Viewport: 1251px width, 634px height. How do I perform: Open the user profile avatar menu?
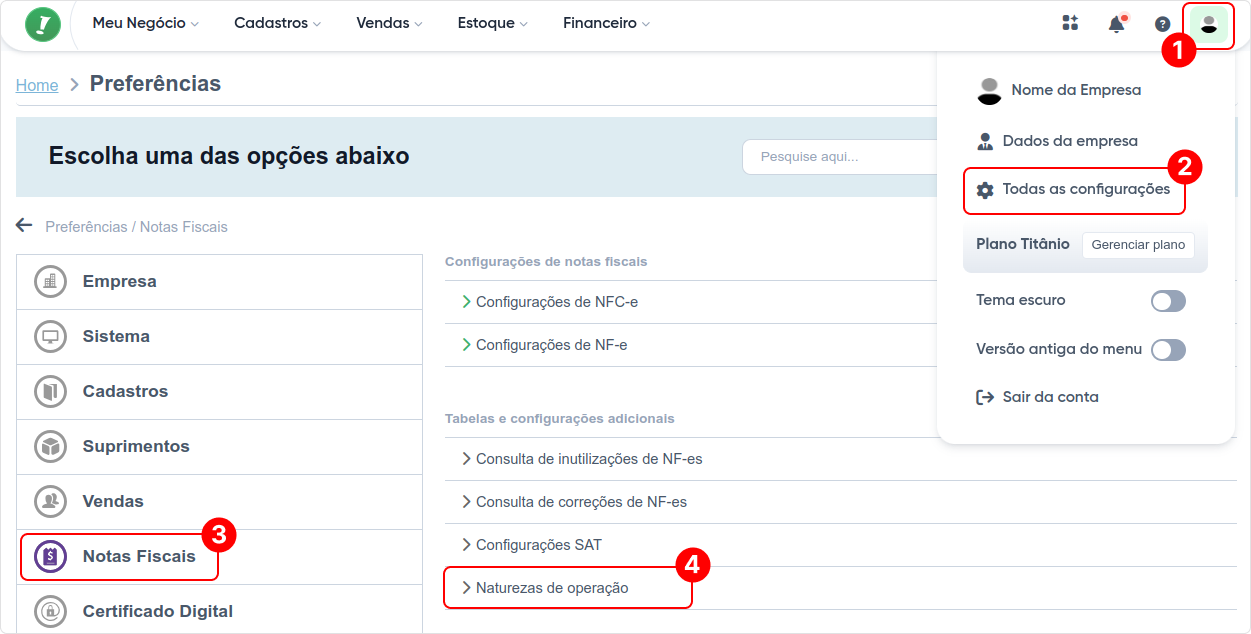point(1208,24)
